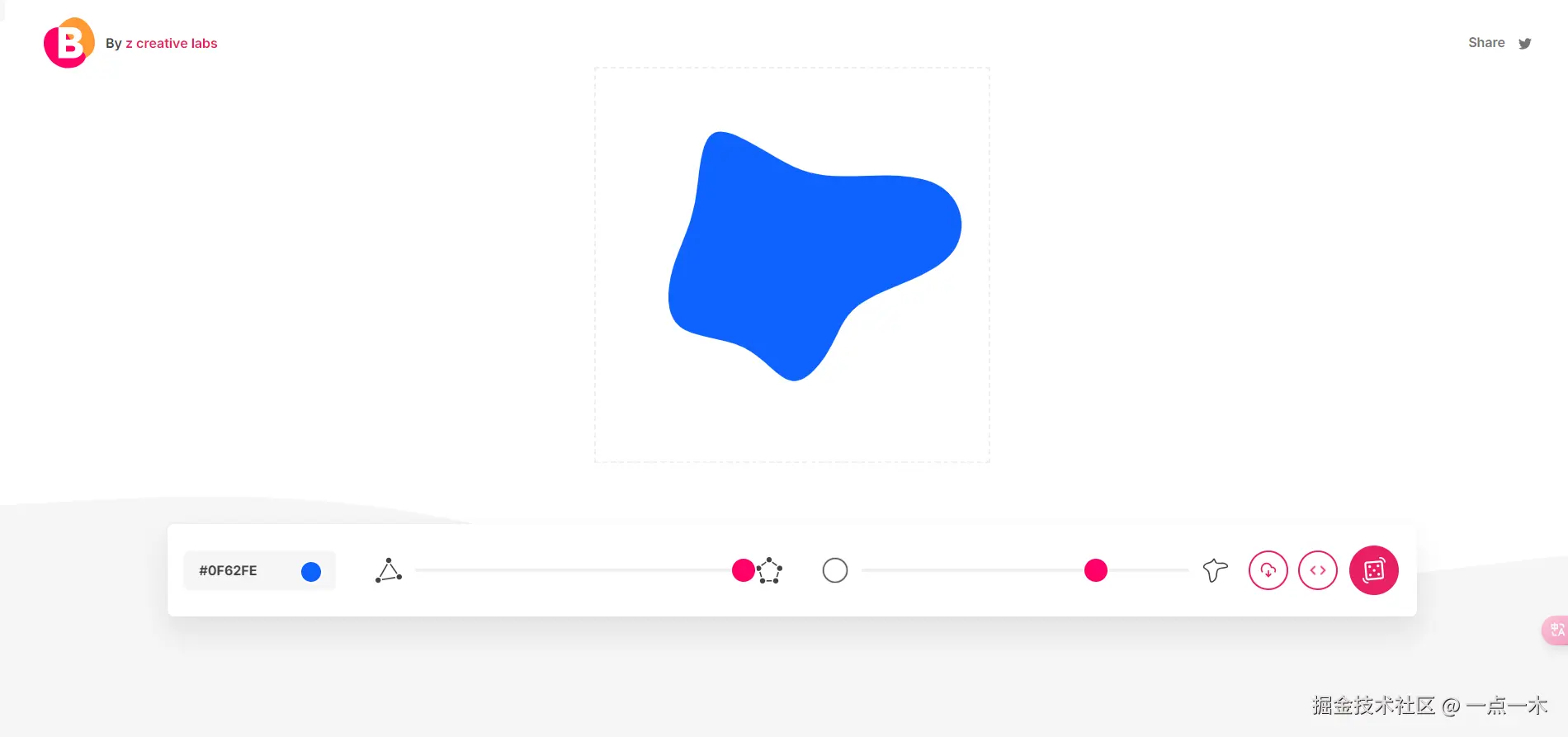Viewport: 1568px width, 737px height.
Task: Click the complexity slider pink handle
Action: coord(744,570)
